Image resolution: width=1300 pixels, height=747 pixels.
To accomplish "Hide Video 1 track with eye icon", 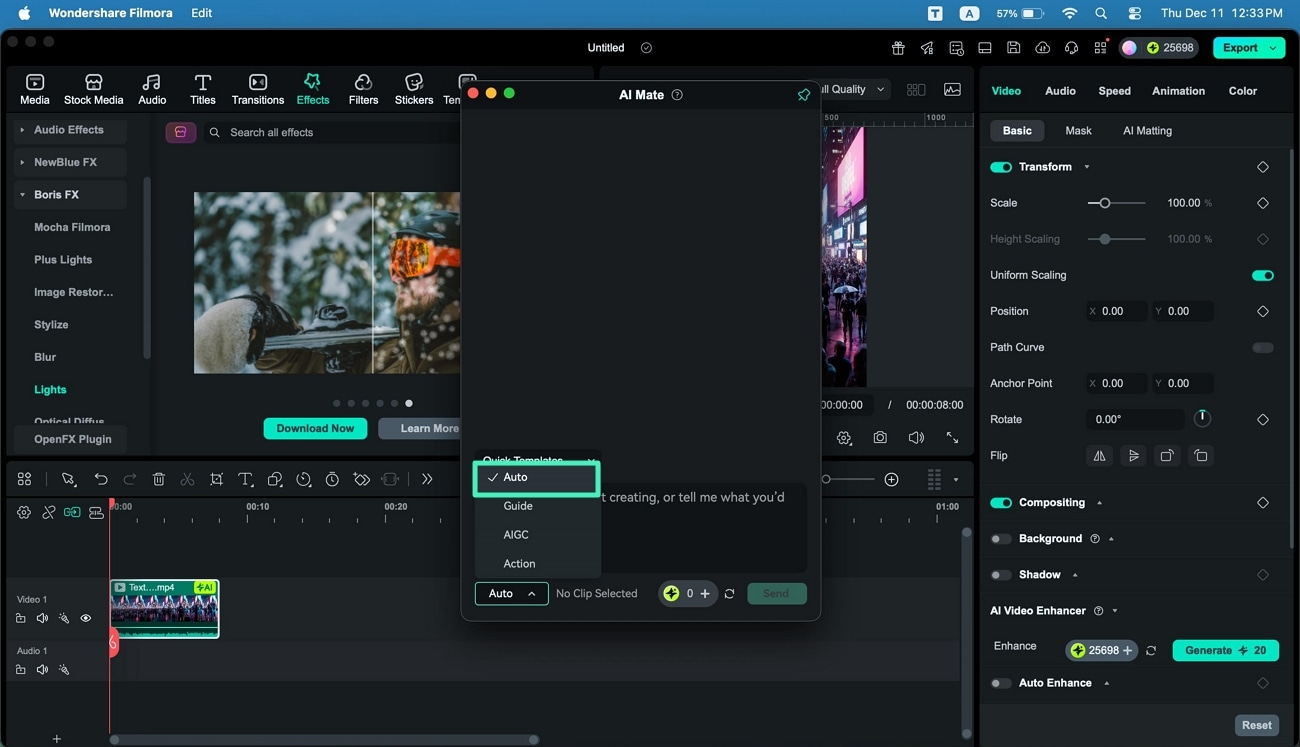I will 86,618.
